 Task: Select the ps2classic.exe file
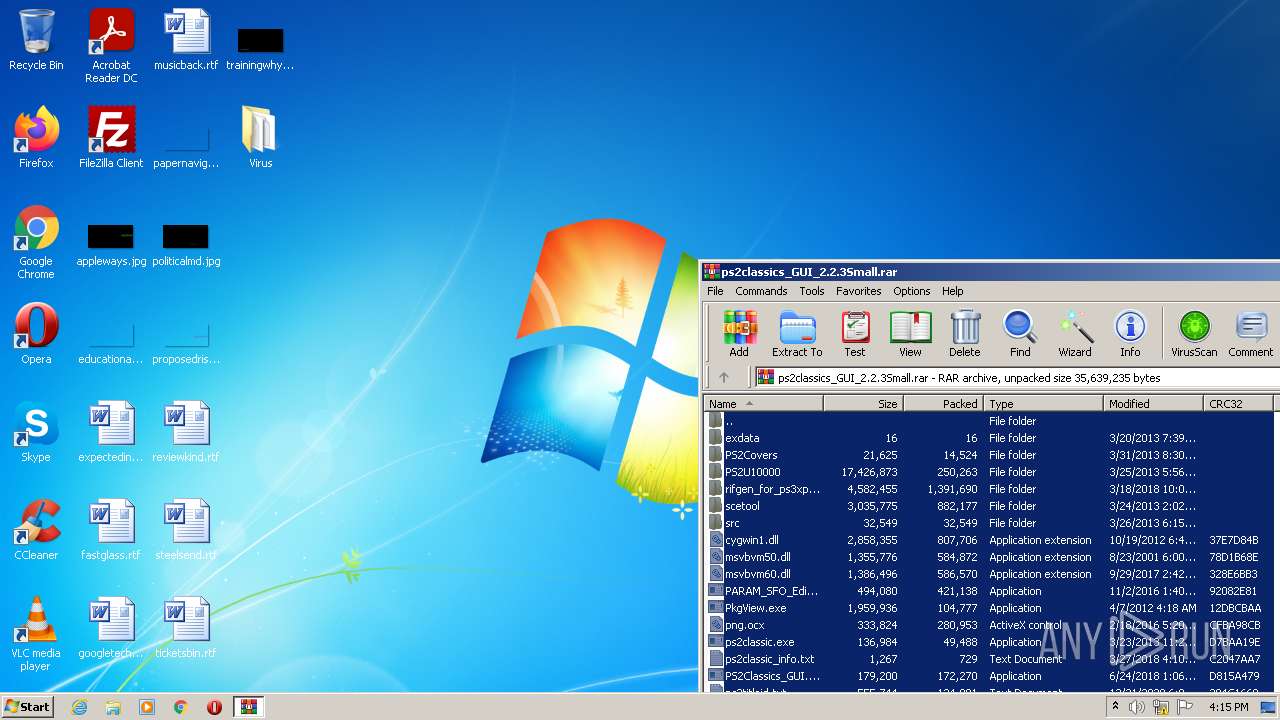[990, 642]
